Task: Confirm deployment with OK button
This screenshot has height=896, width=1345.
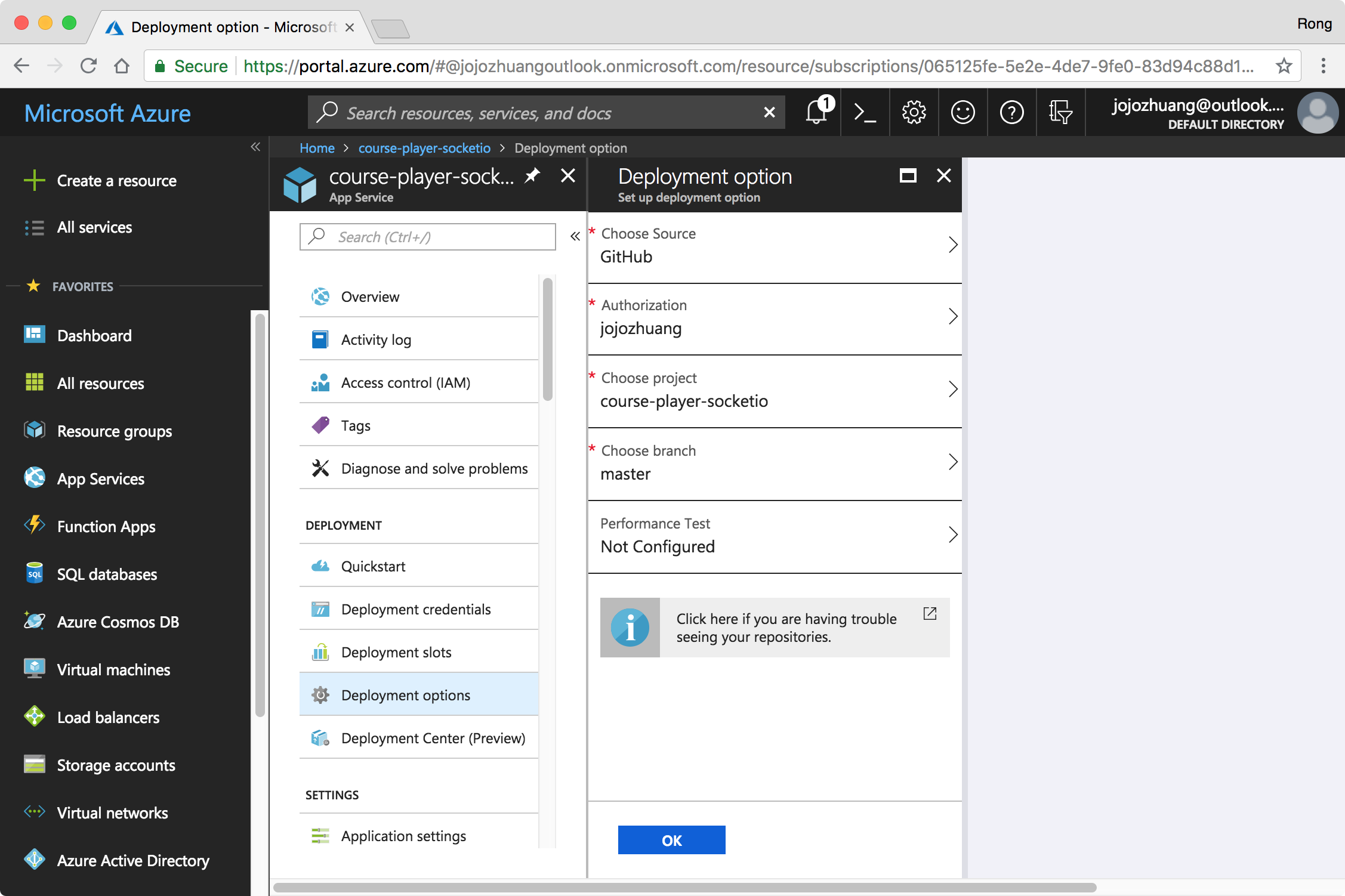Action: click(x=671, y=840)
